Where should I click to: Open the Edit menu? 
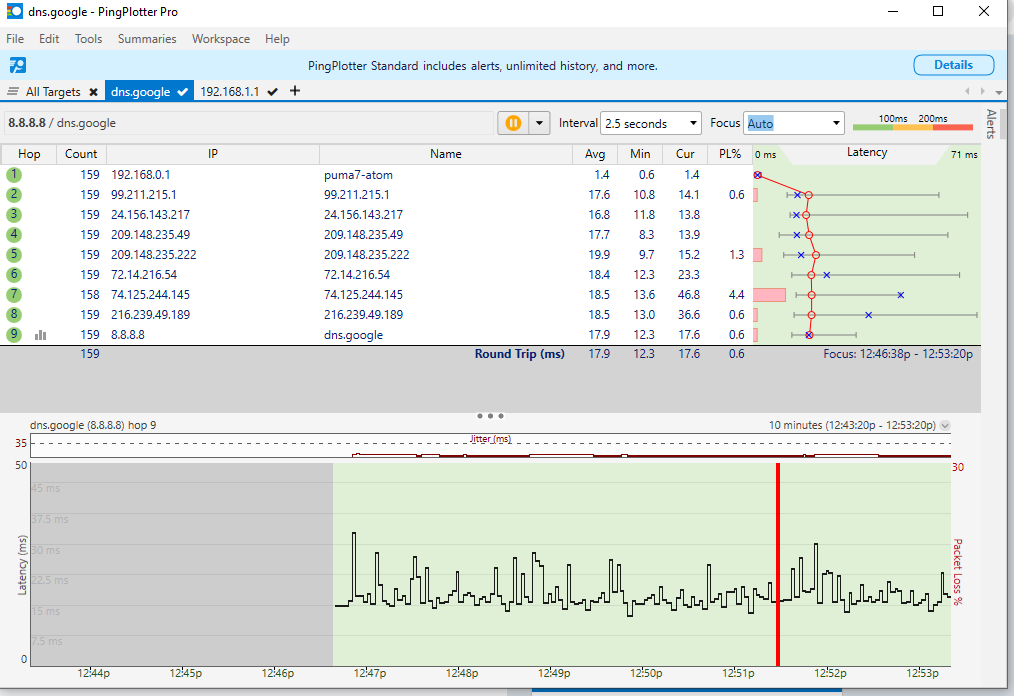click(x=49, y=39)
